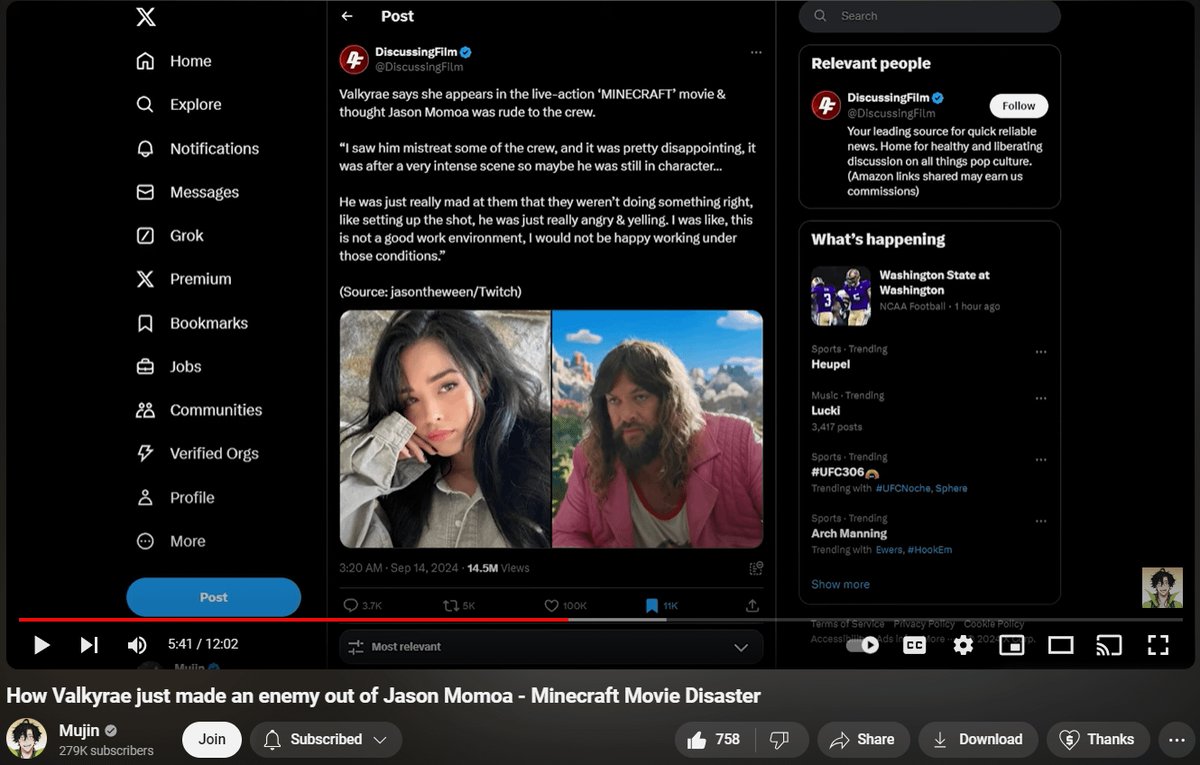This screenshot has width=1200, height=765.
Task: Click the Profile person icon
Action: tap(145, 497)
